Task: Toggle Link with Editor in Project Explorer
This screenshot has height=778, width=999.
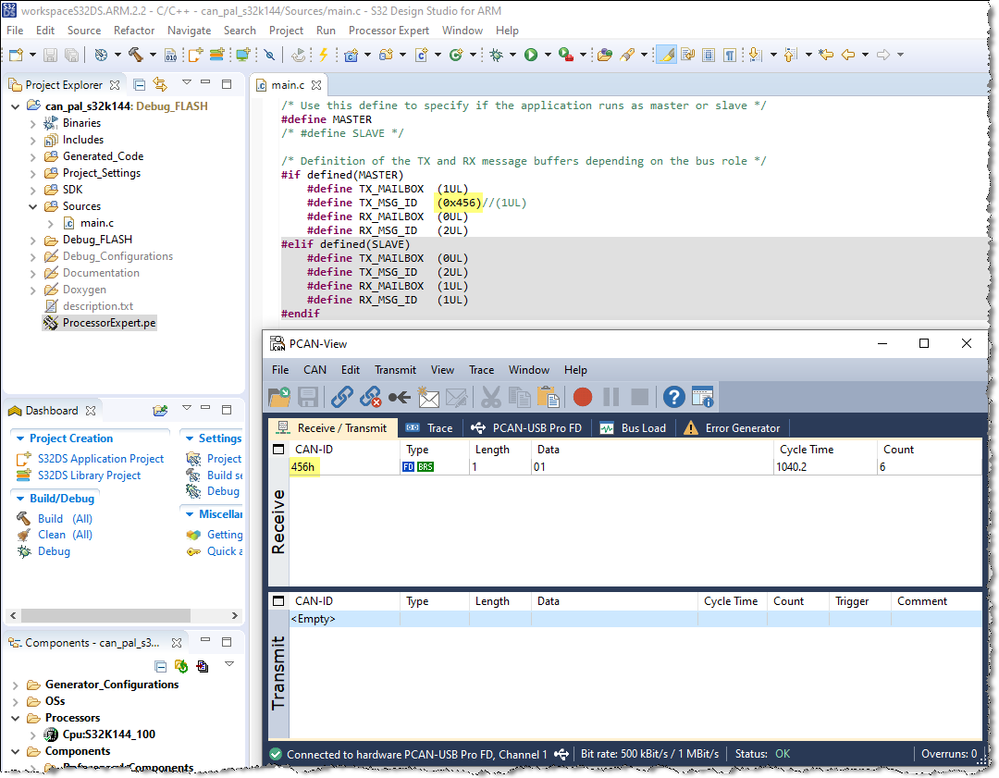Action: click(161, 85)
